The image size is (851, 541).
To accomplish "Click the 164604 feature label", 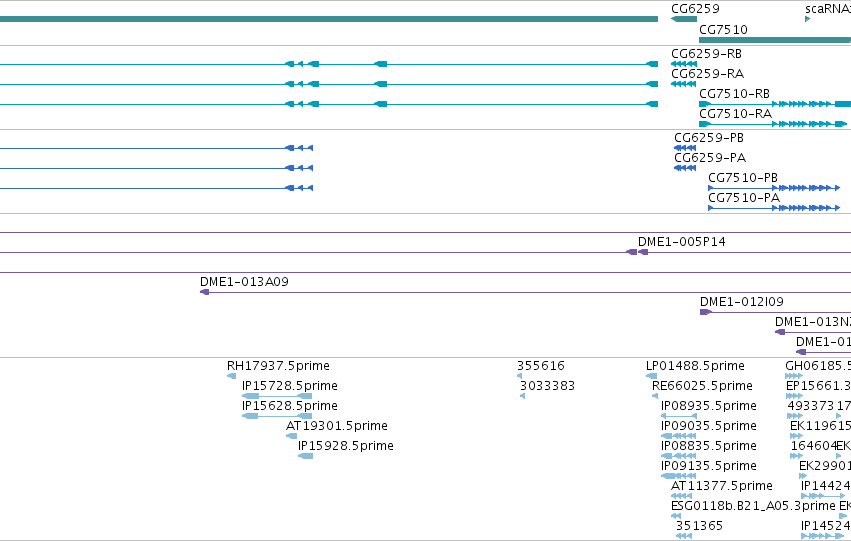I will (x=814, y=446).
